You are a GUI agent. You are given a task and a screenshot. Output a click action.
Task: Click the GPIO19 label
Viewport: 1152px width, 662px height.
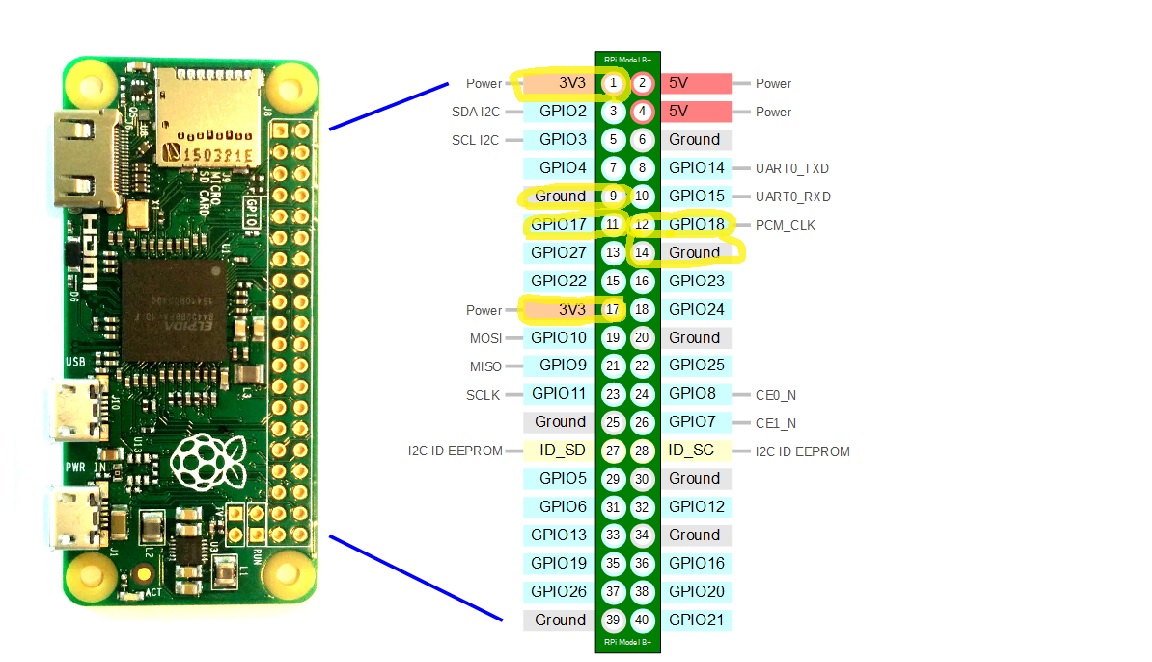coord(558,563)
